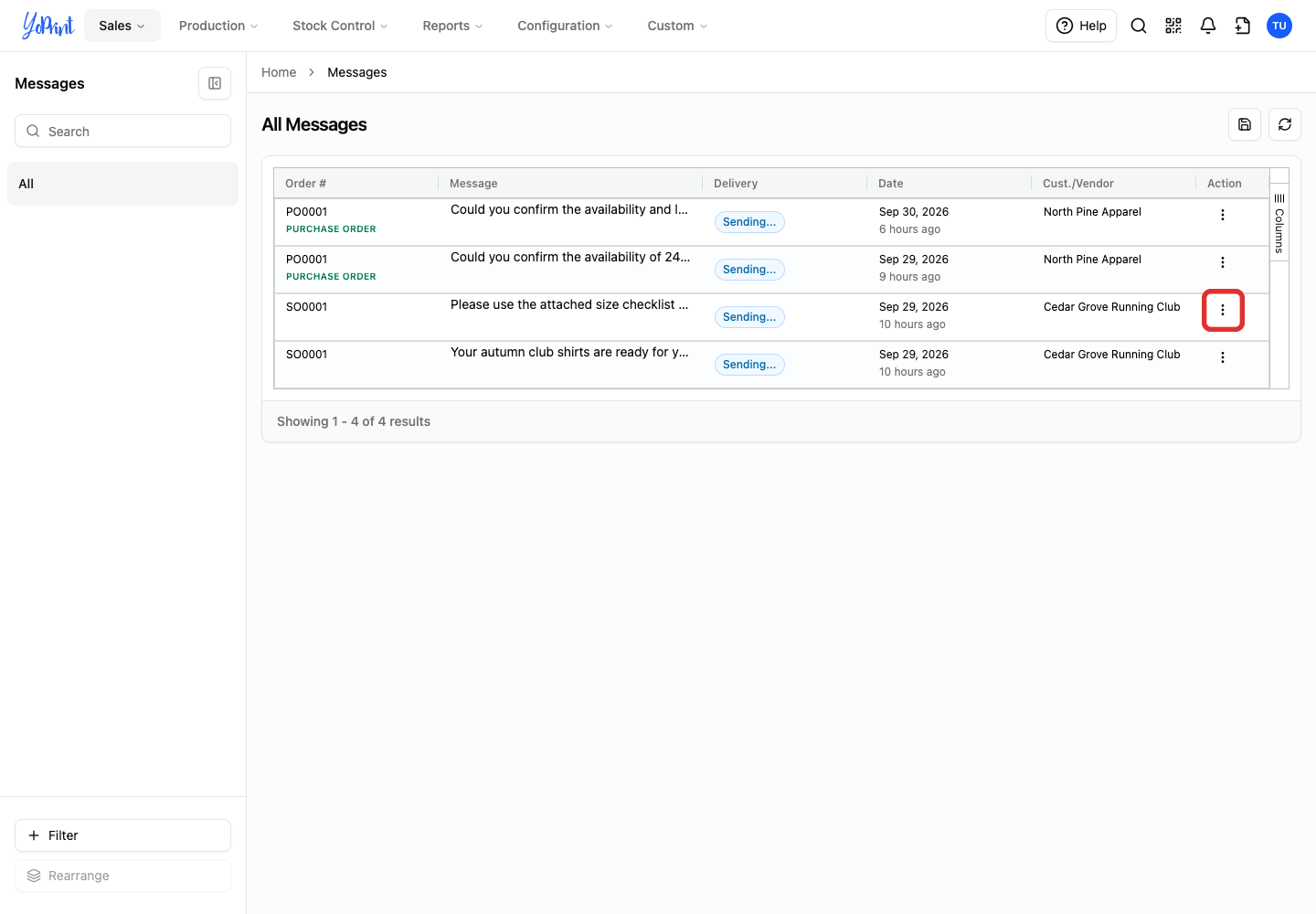This screenshot has width=1316, height=914.
Task: Click the Help button
Action: [x=1081, y=26]
